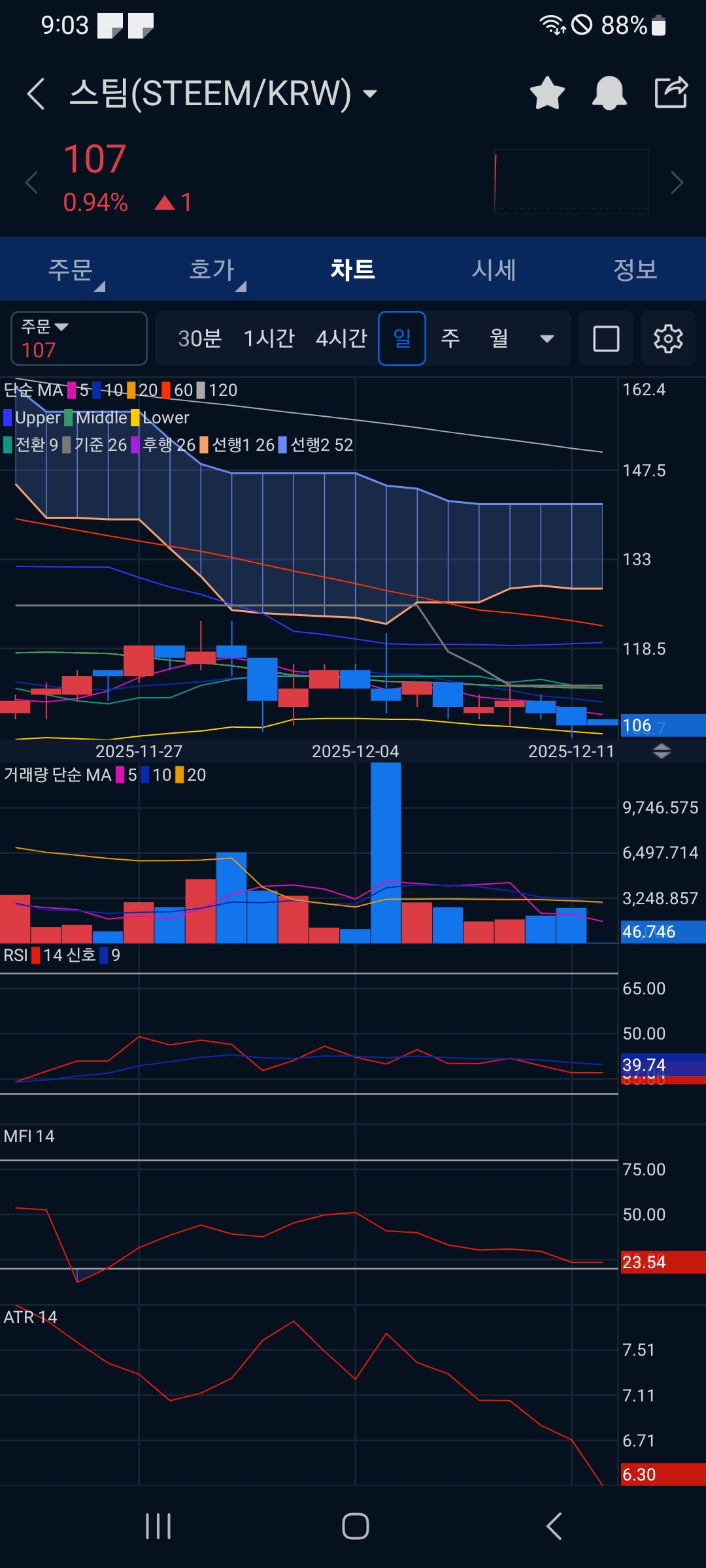The image size is (706, 1568).
Task: Select the 일 daily interval
Action: [x=402, y=338]
